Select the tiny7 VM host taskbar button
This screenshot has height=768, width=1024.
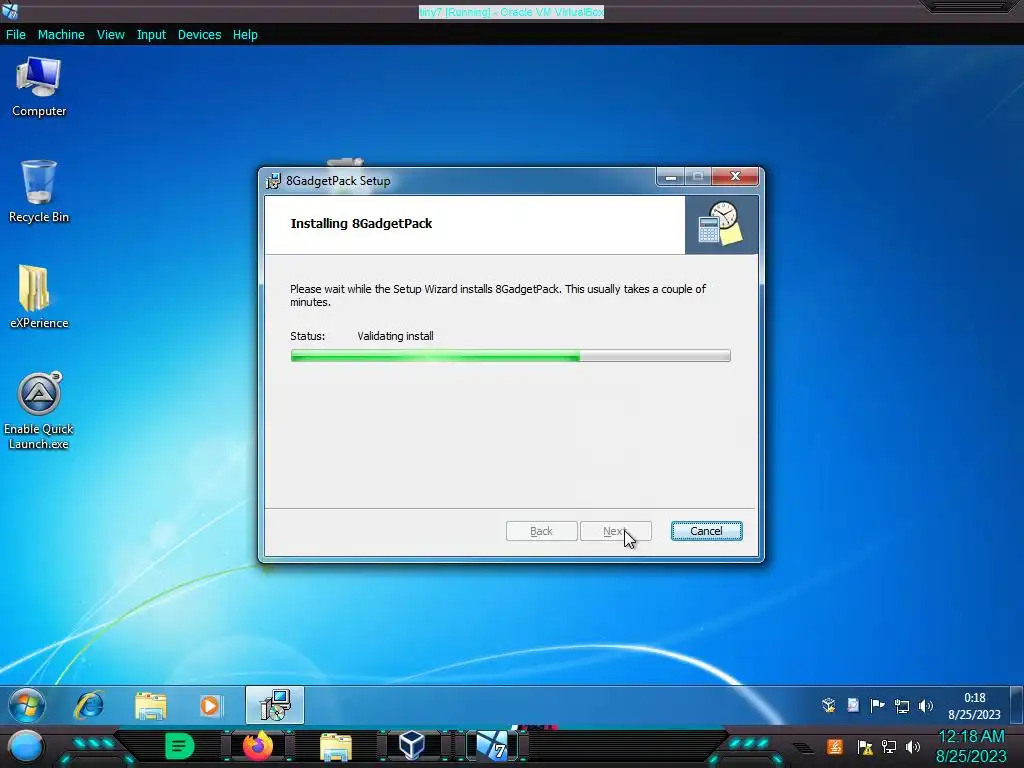point(492,746)
